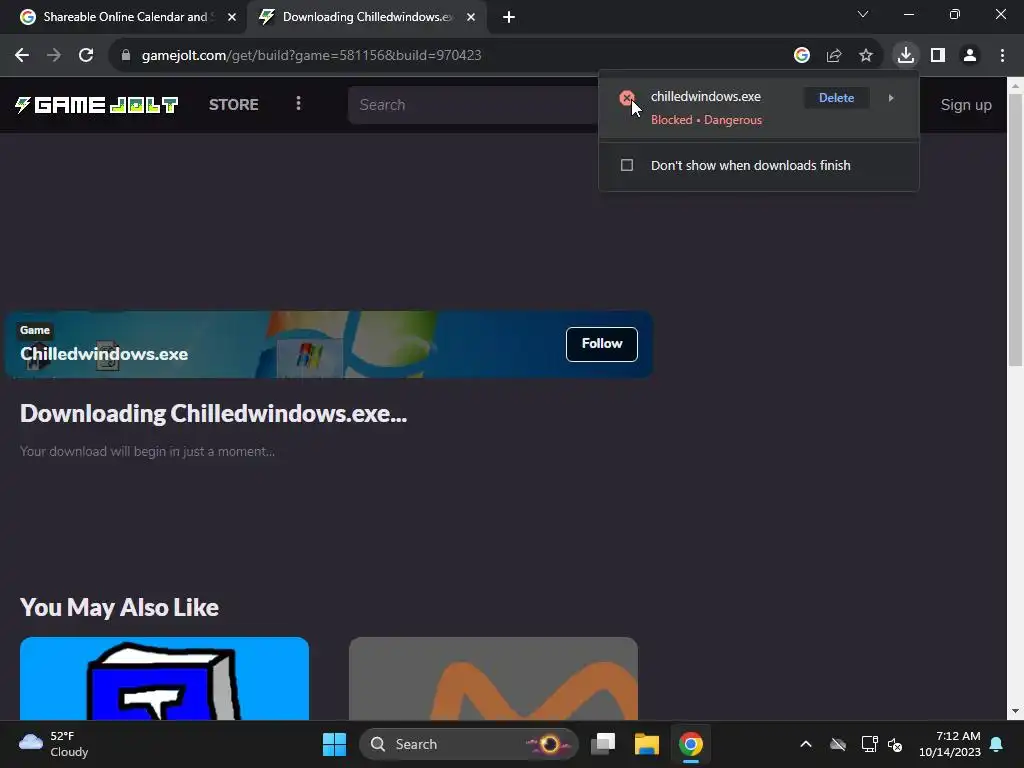Check Don't show when downloads finish
The width and height of the screenshot is (1024, 768).
pyautogui.click(x=627, y=165)
